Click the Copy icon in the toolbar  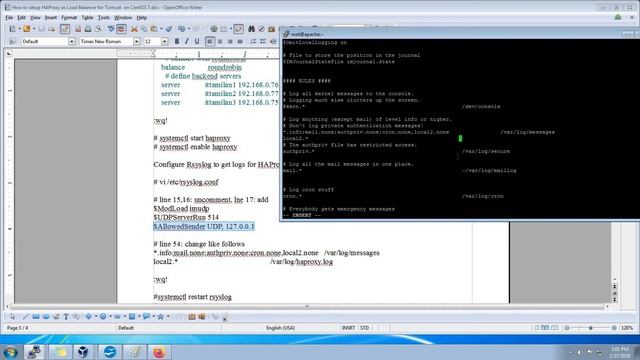tap(144, 29)
